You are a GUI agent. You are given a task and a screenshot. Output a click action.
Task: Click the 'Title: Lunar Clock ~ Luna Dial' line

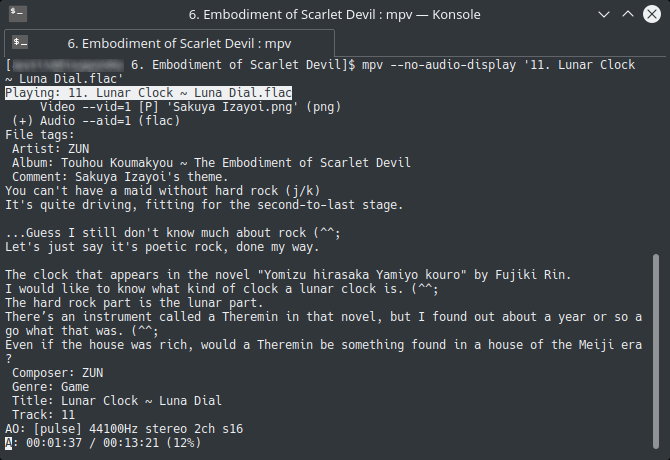pos(117,401)
